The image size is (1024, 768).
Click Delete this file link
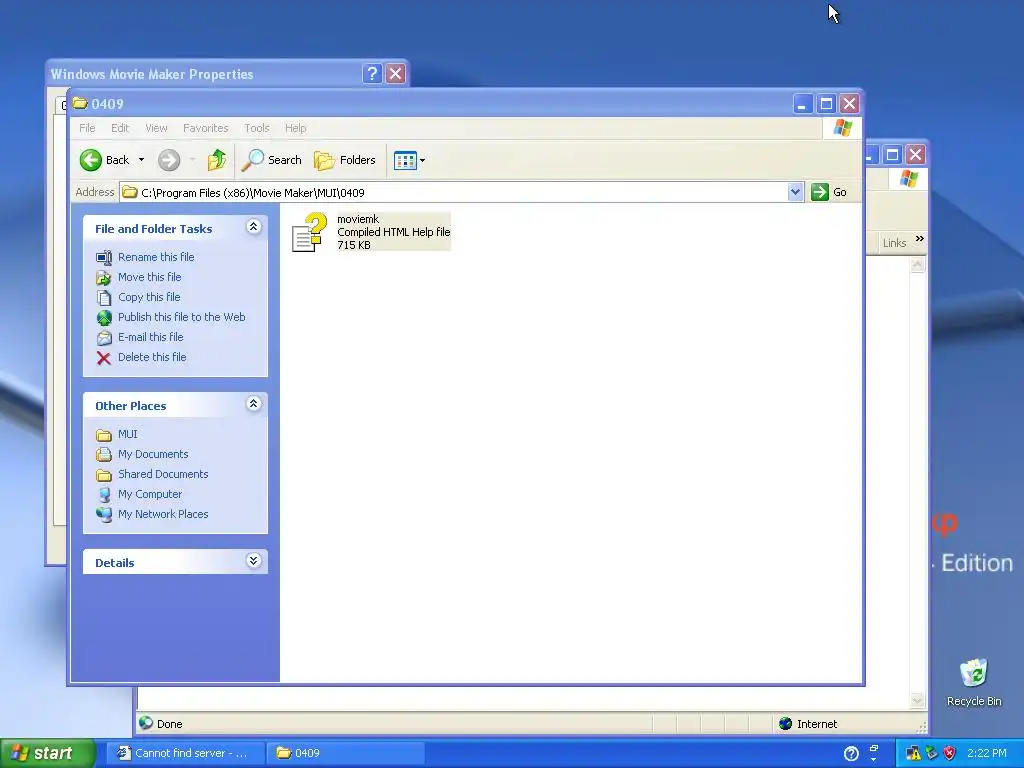click(x=152, y=357)
